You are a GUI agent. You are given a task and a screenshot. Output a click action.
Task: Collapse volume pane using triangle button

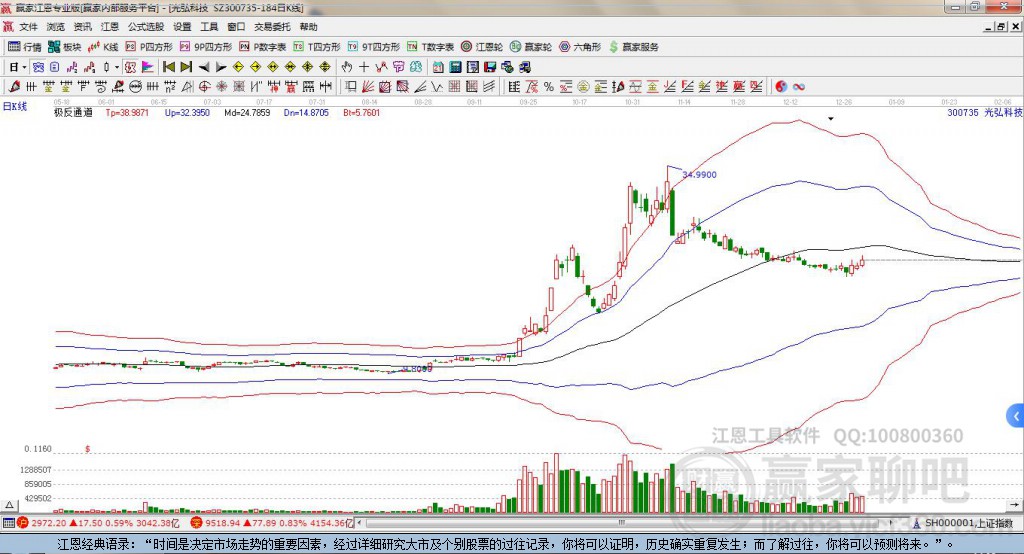click(9, 505)
